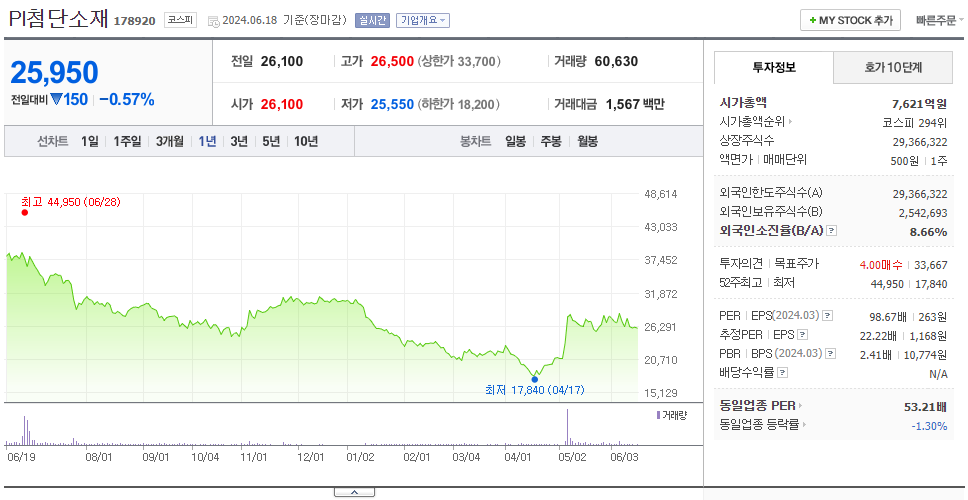
Task: Select the 3년 line chart period
Action: tap(239, 141)
